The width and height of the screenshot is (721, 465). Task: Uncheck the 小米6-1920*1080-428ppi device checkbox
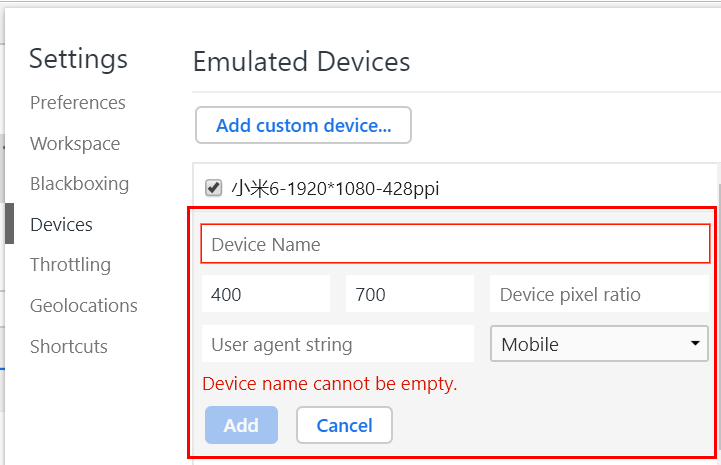213,188
